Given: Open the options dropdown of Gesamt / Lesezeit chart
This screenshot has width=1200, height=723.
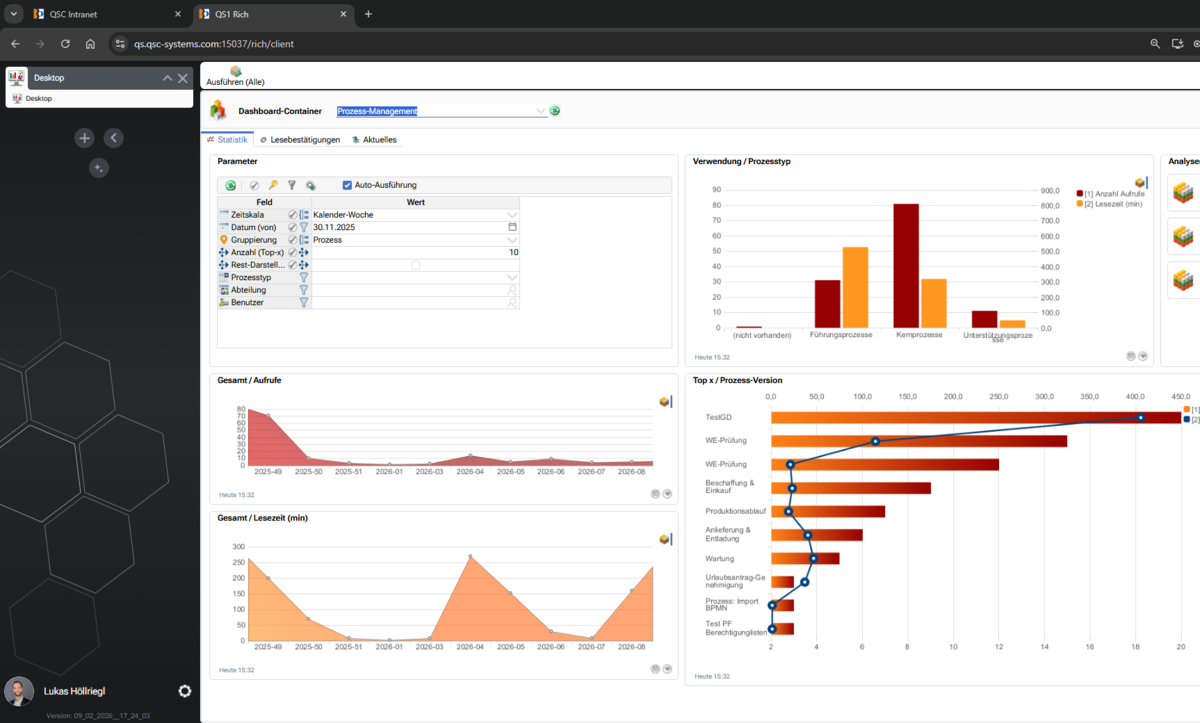Looking at the screenshot, I should pos(667,669).
